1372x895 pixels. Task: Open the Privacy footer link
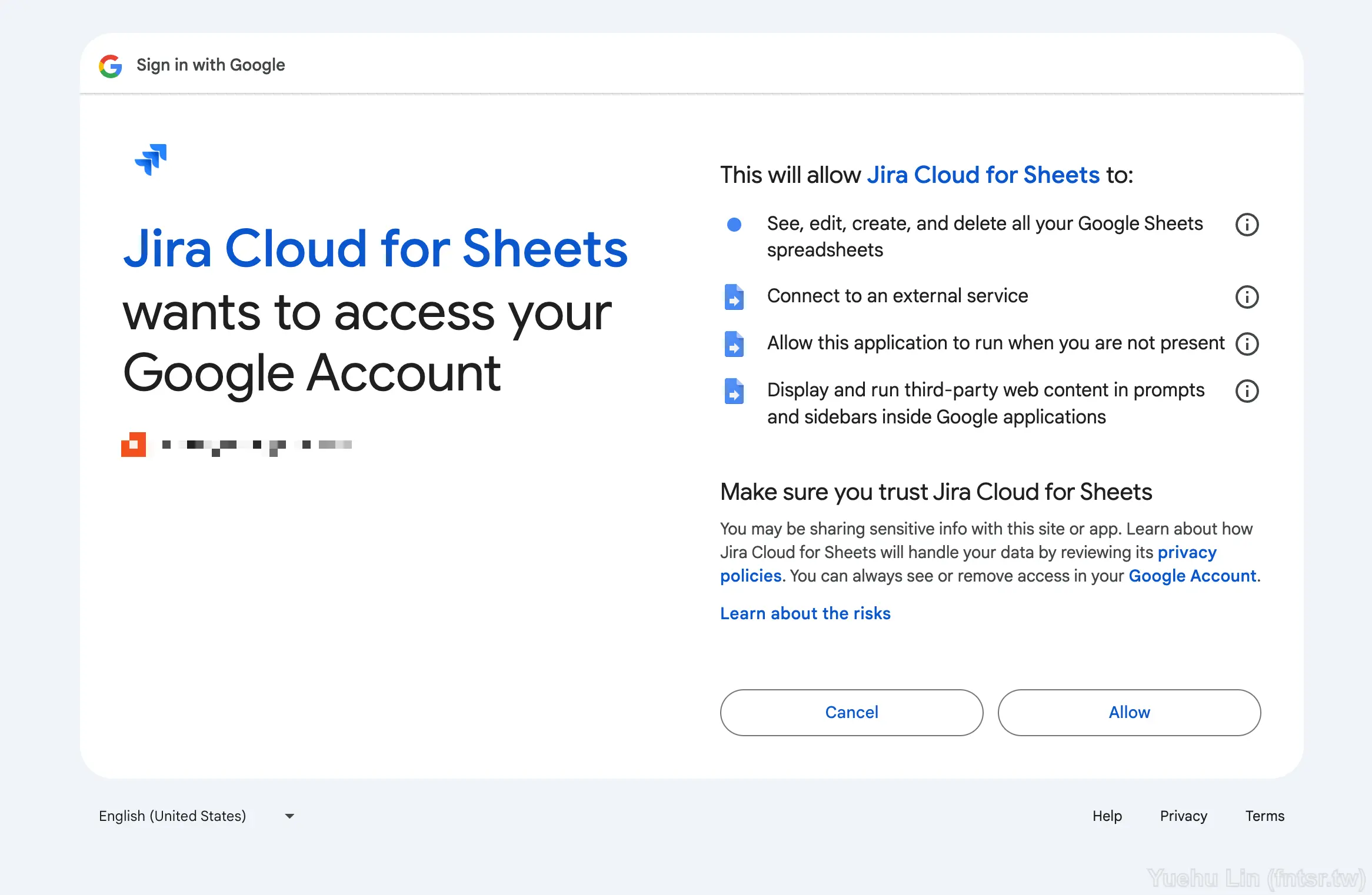coord(1184,816)
